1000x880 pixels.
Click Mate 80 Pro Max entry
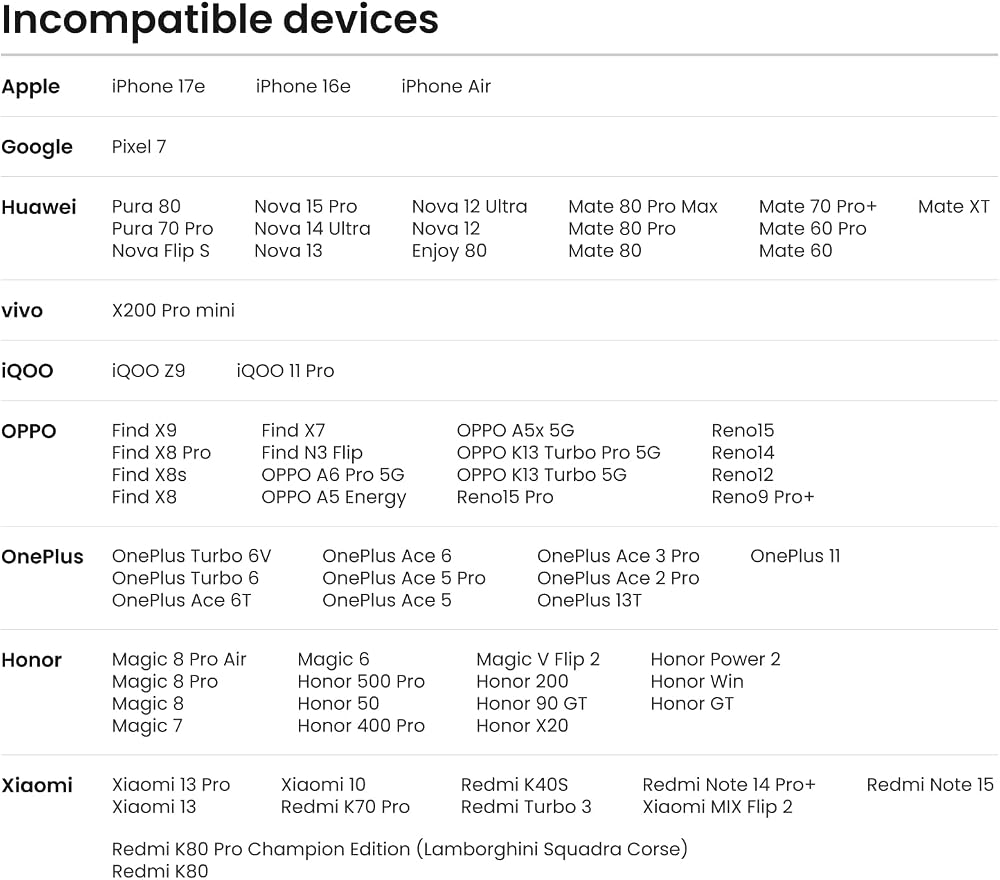643,207
